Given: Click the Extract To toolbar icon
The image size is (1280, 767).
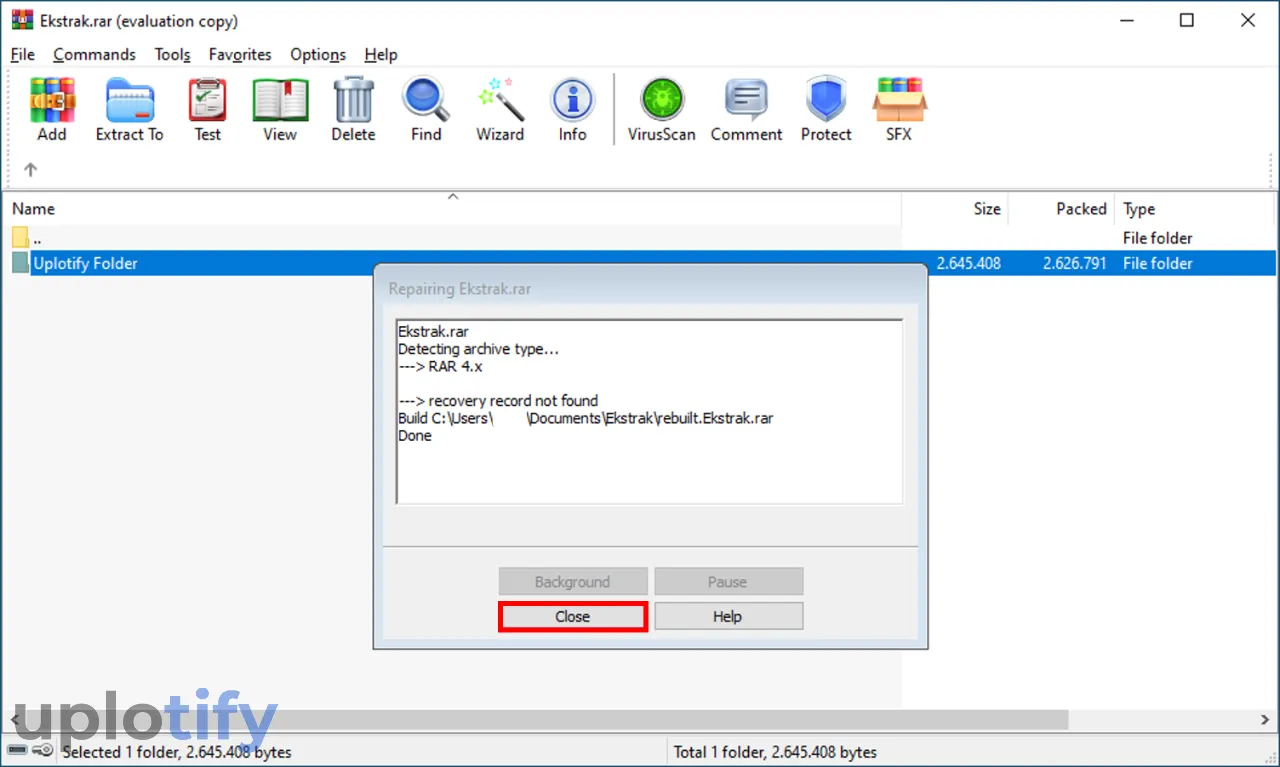Looking at the screenshot, I should click(130, 100).
